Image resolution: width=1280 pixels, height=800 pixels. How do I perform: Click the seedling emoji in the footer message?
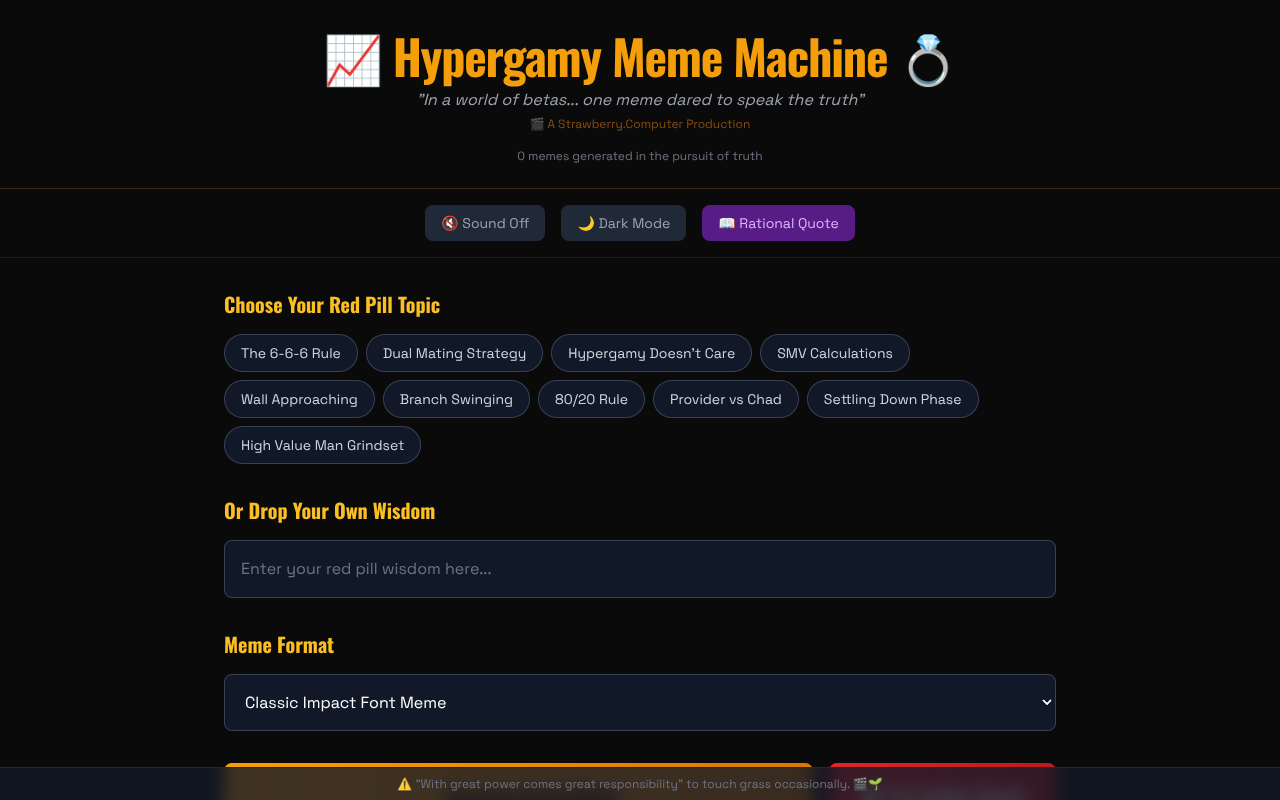[874, 784]
